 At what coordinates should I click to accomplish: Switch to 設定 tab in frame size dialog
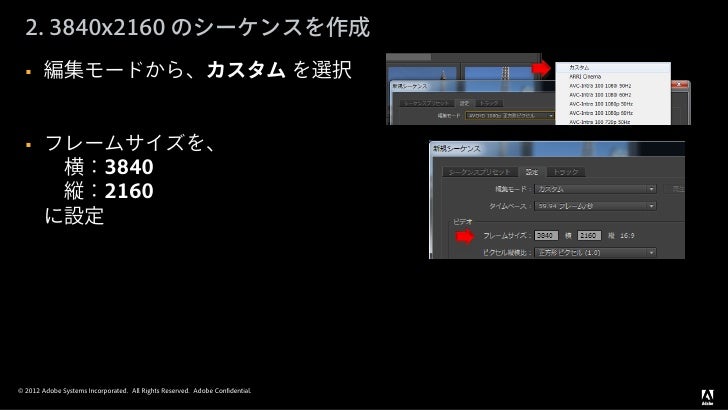coord(532,172)
